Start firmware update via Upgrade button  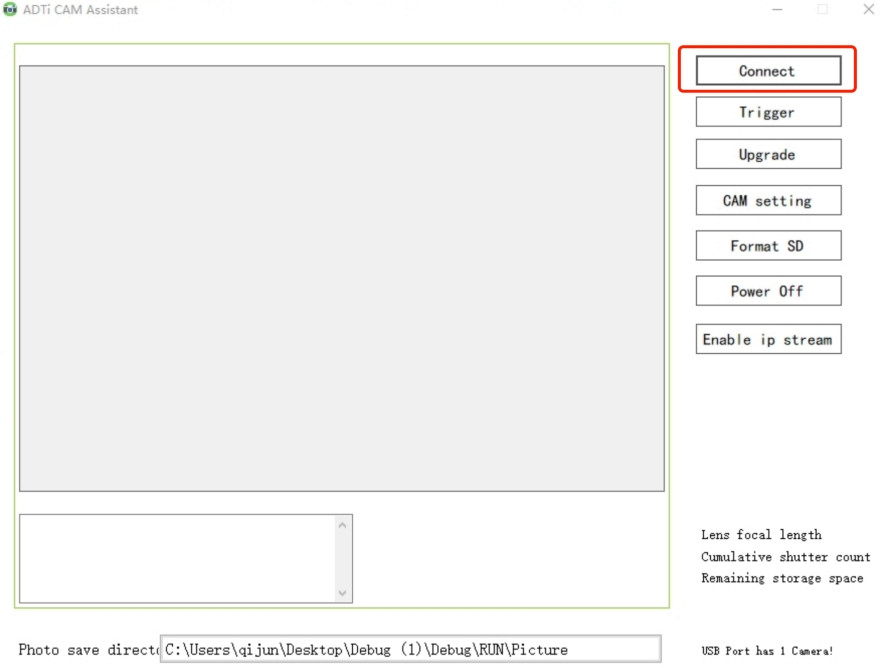[767, 155]
